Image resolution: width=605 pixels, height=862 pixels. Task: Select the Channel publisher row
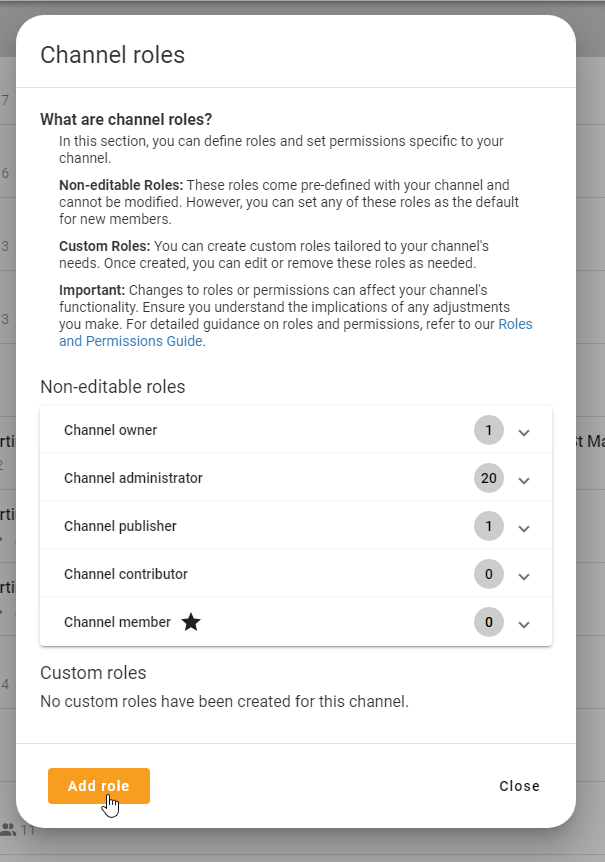(x=250, y=526)
